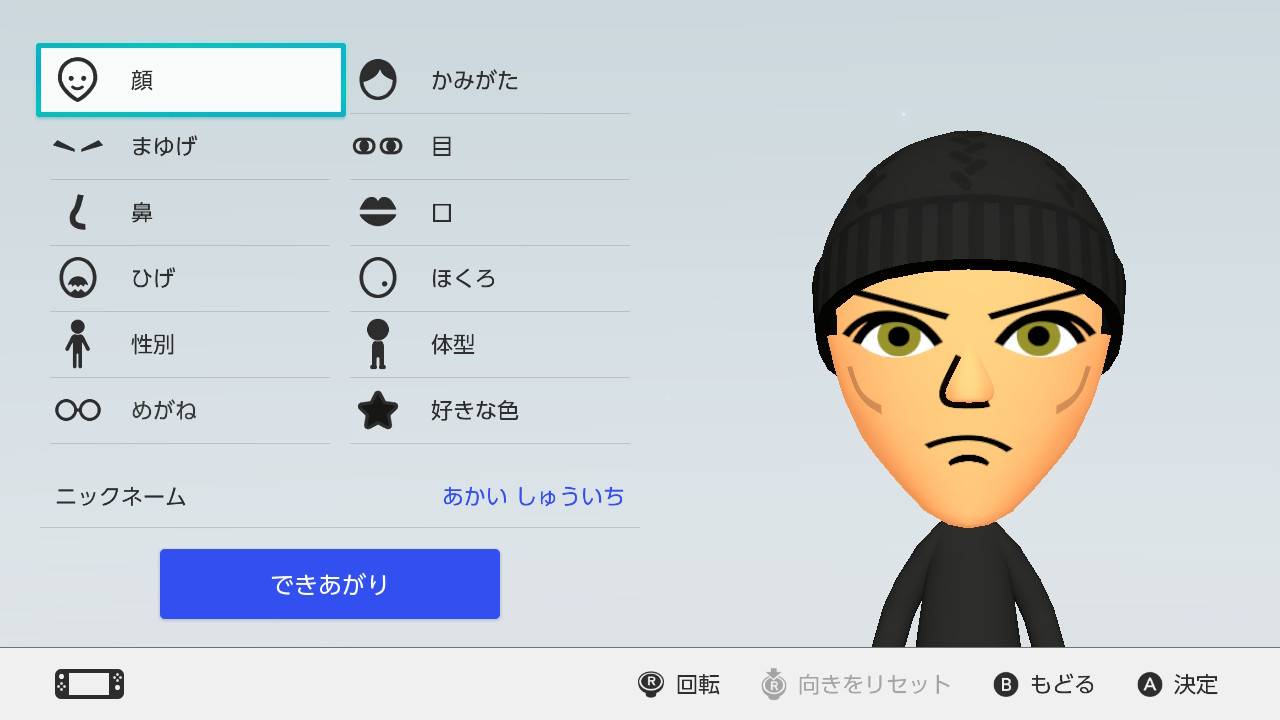Click the 回転 rotate control
This screenshot has height=720, width=1280.
(x=679, y=684)
